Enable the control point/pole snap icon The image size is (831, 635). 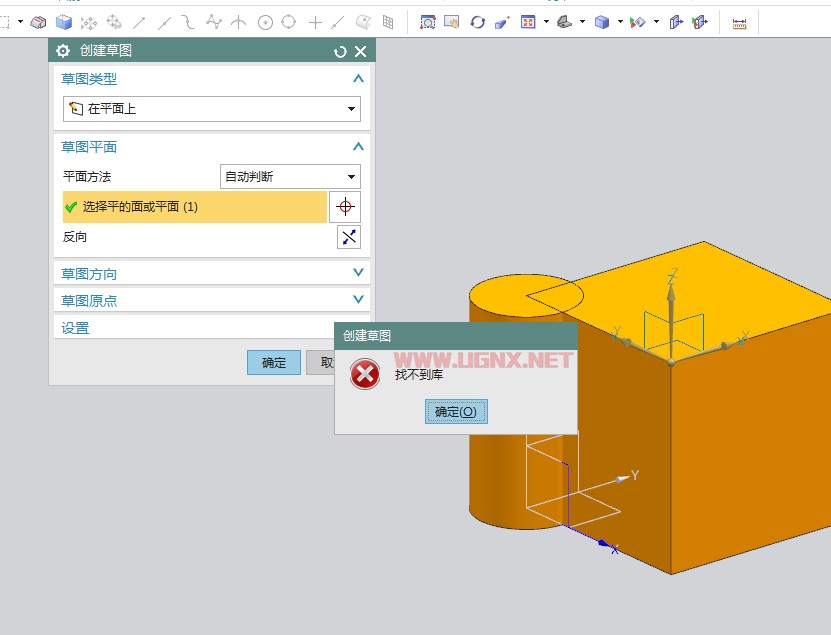point(214,22)
